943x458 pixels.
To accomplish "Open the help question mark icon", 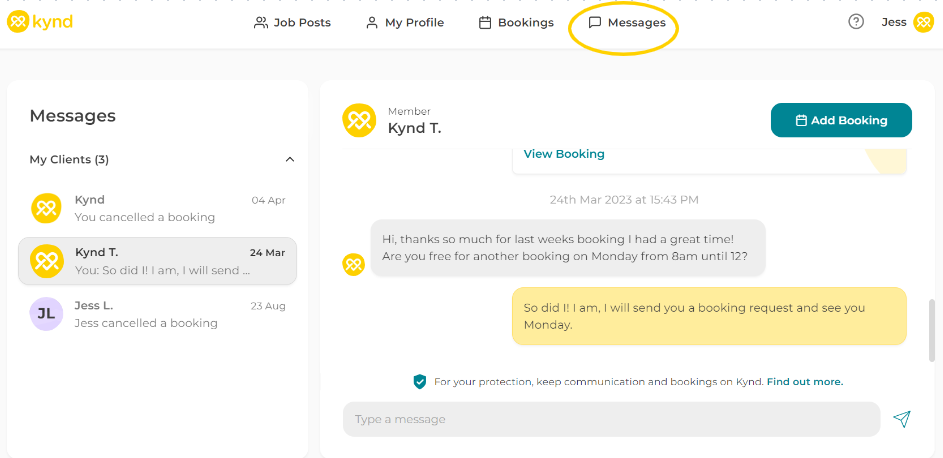I will coord(856,22).
